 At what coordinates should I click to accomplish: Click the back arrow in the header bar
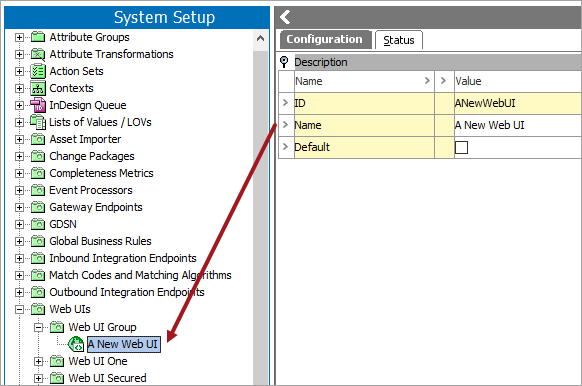coord(285,17)
